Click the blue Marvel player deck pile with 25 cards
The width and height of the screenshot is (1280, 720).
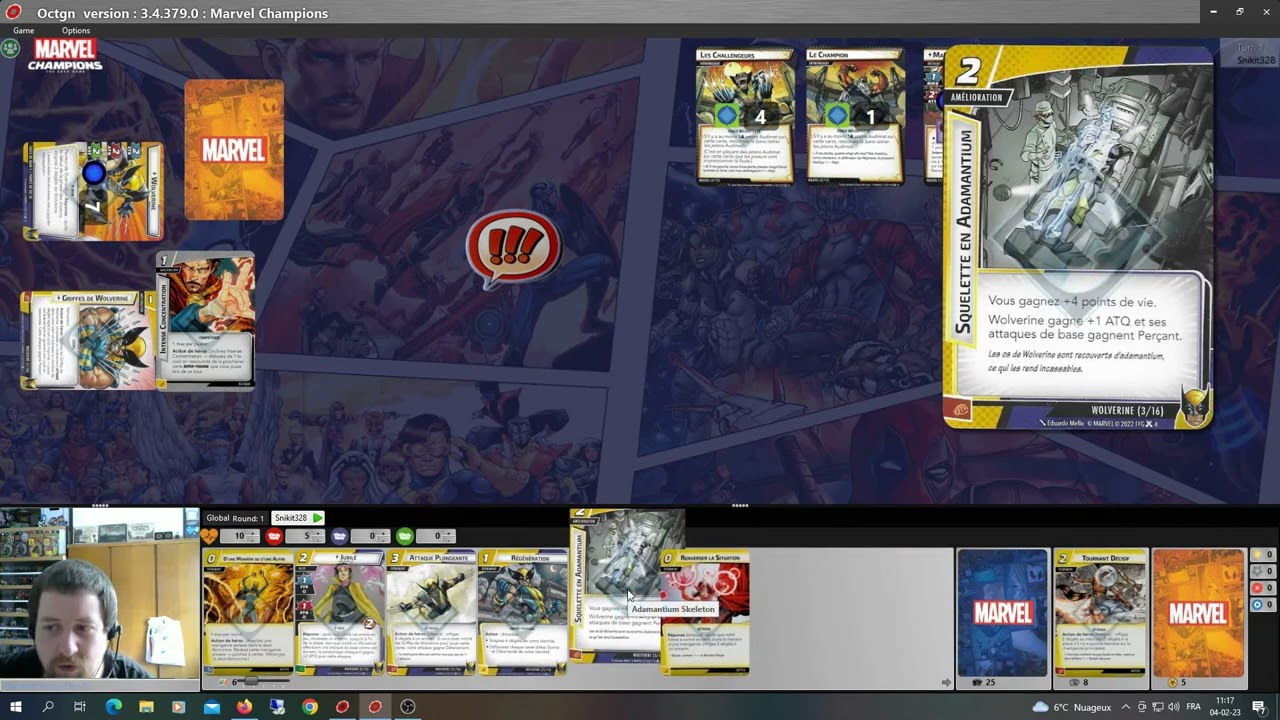click(x=1002, y=612)
